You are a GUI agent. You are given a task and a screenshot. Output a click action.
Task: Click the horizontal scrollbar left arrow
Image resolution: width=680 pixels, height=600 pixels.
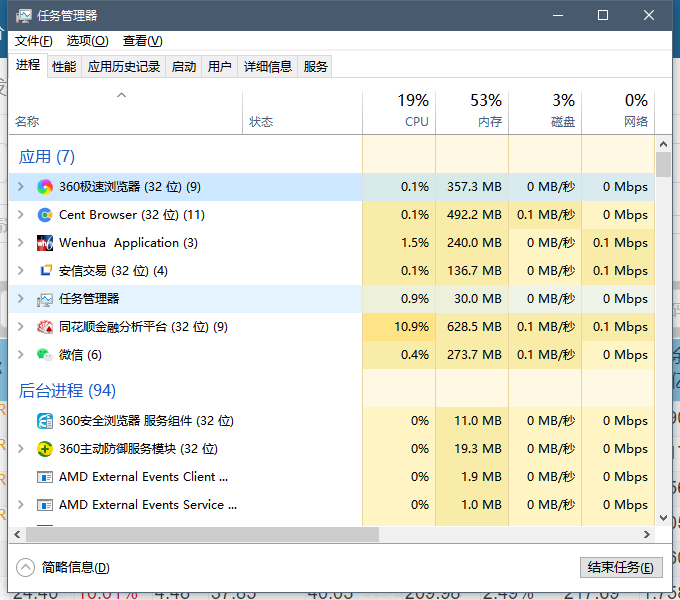tap(17, 535)
